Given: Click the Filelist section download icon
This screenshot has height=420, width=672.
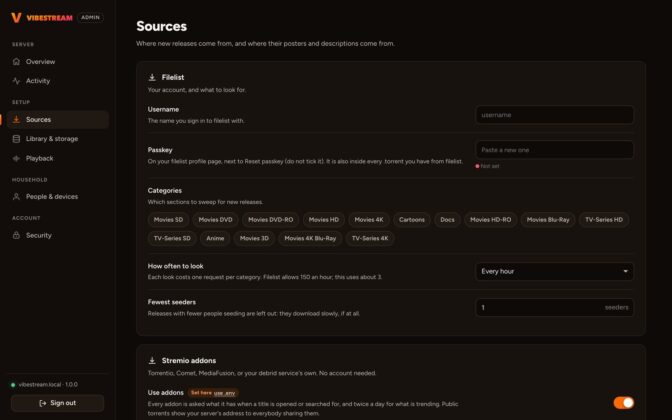Looking at the screenshot, I should [152, 78].
